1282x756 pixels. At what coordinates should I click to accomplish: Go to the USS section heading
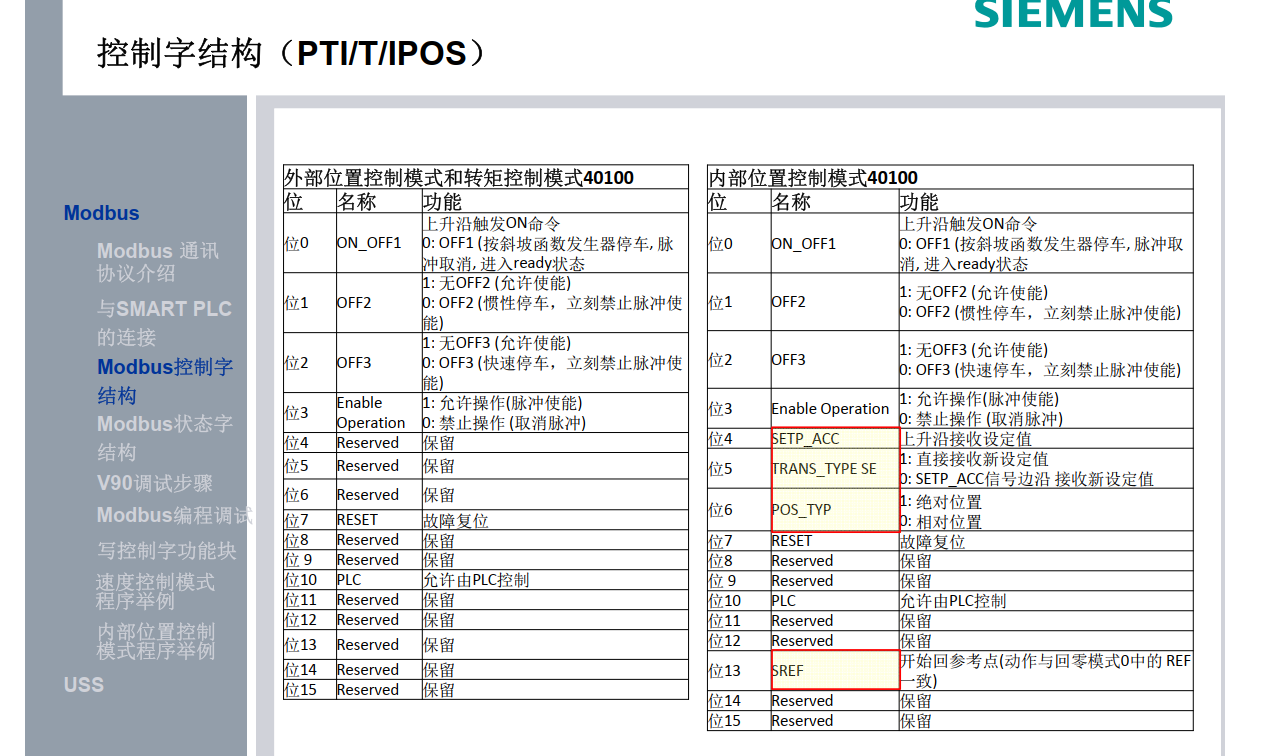pyautogui.click(x=84, y=685)
